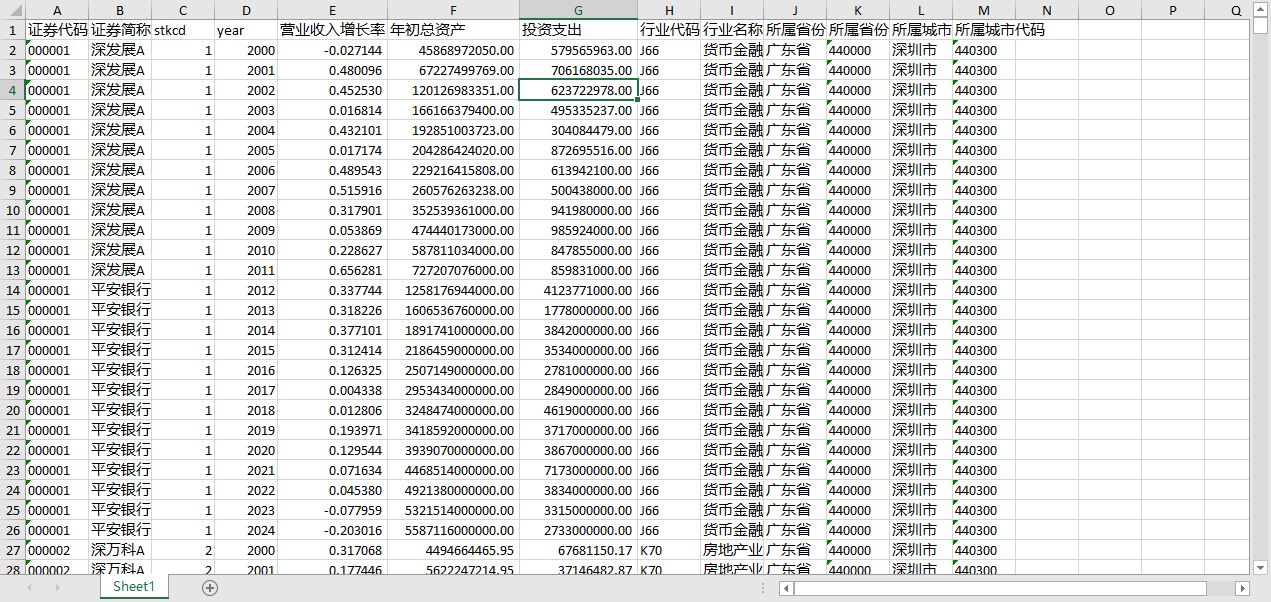Select cell with value 3418592000000.00
The width and height of the screenshot is (1271, 602).
453,430
